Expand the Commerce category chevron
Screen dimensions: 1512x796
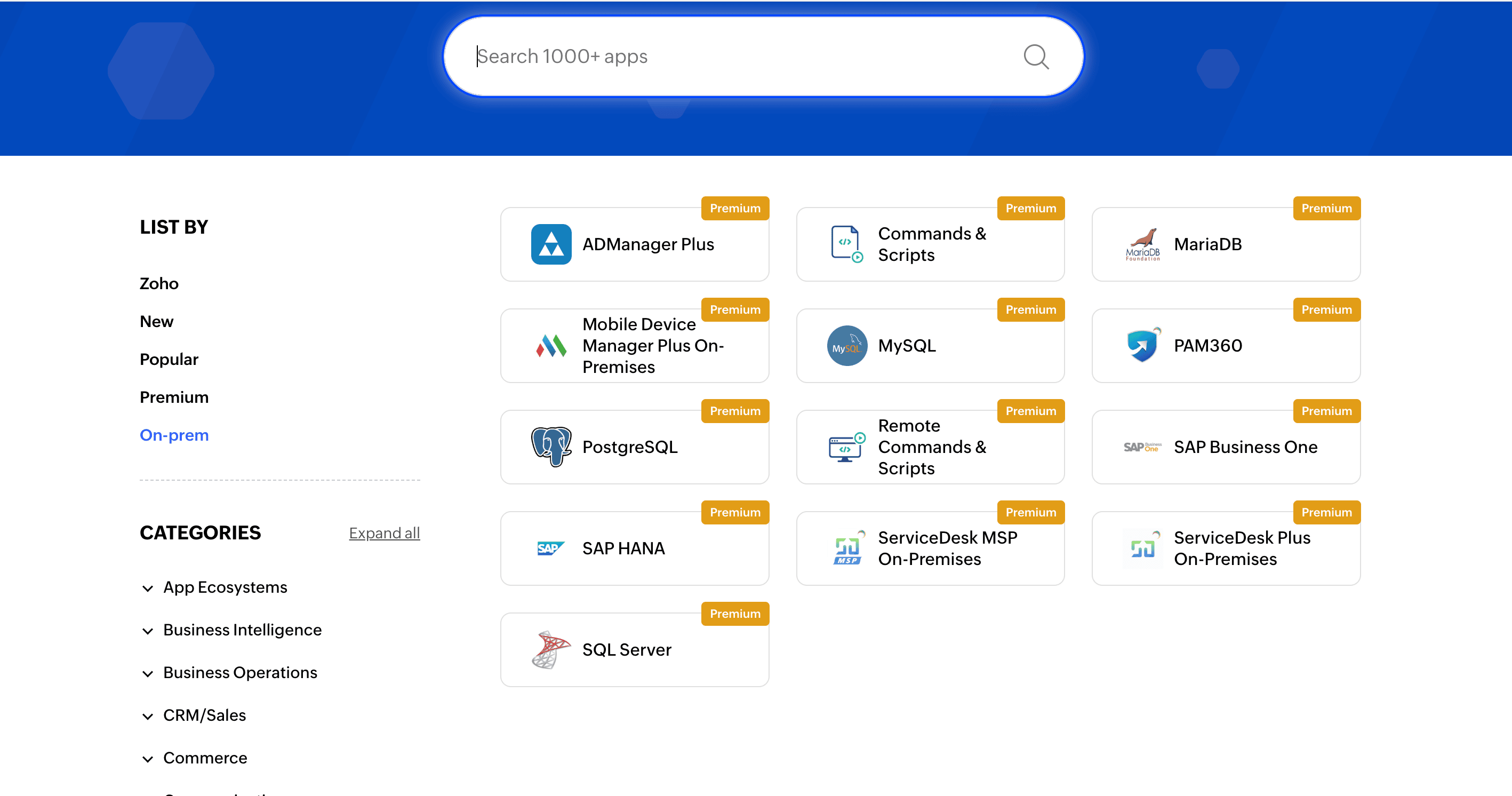[148, 759]
